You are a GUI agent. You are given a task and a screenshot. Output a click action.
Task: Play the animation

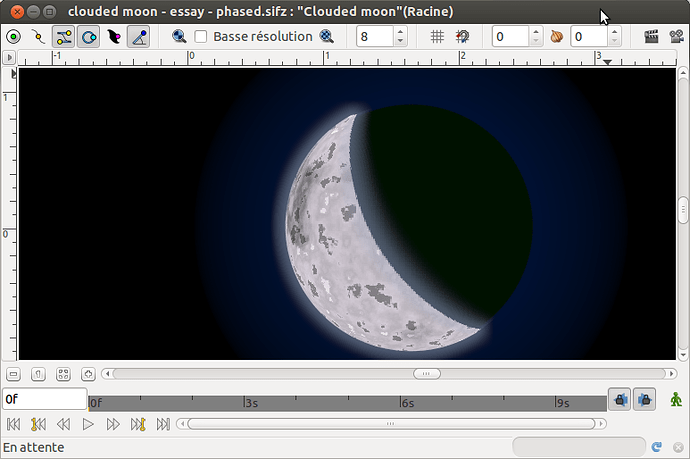88,424
